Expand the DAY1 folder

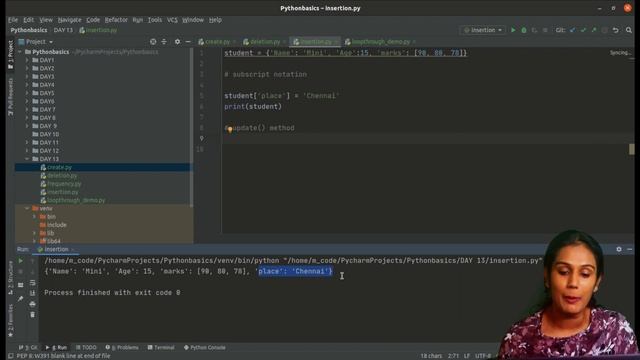click(x=27, y=60)
